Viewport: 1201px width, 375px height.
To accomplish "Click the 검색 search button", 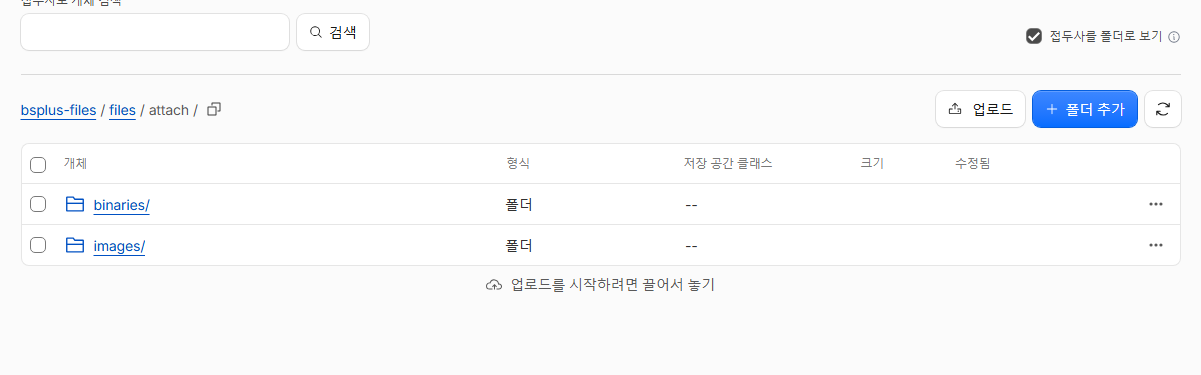I will coord(333,32).
